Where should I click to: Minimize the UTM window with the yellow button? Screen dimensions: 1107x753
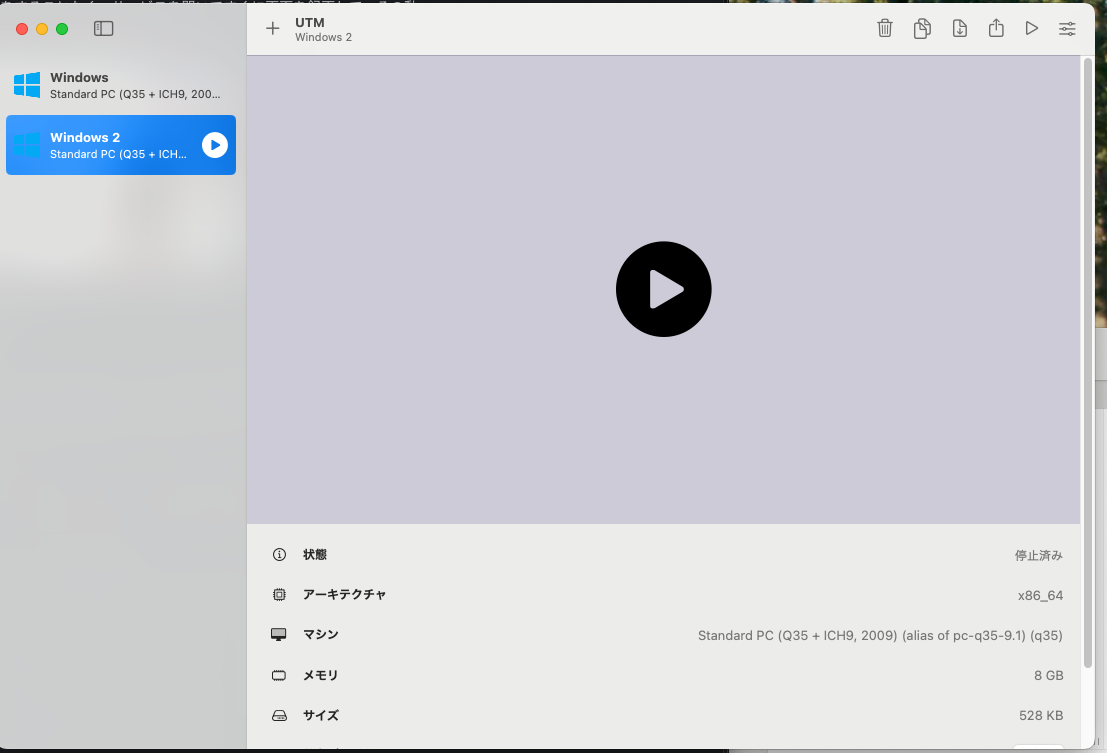click(x=42, y=29)
